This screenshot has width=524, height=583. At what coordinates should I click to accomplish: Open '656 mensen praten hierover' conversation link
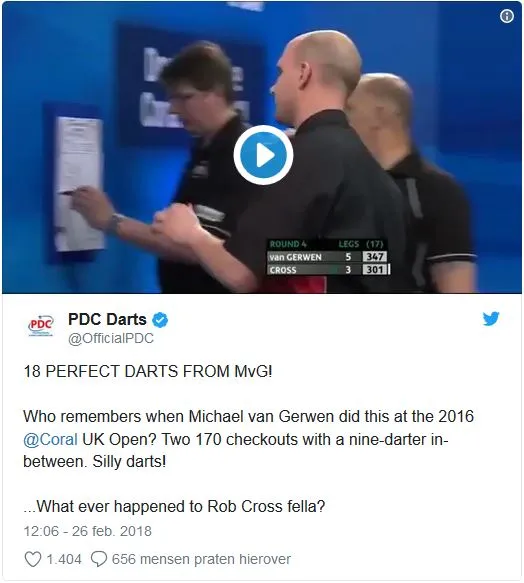(x=201, y=559)
